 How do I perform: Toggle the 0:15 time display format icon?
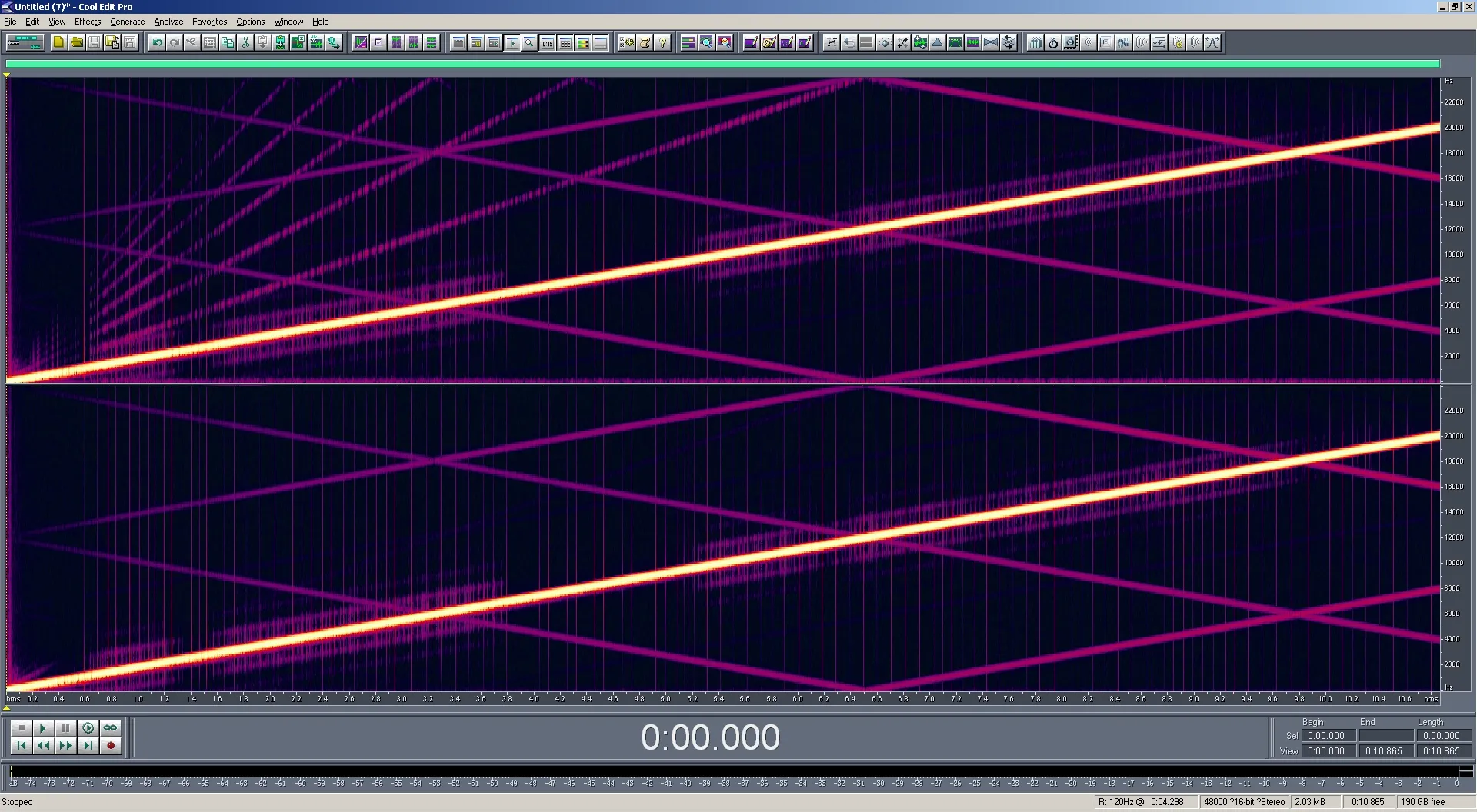pyautogui.click(x=548, y=42)
